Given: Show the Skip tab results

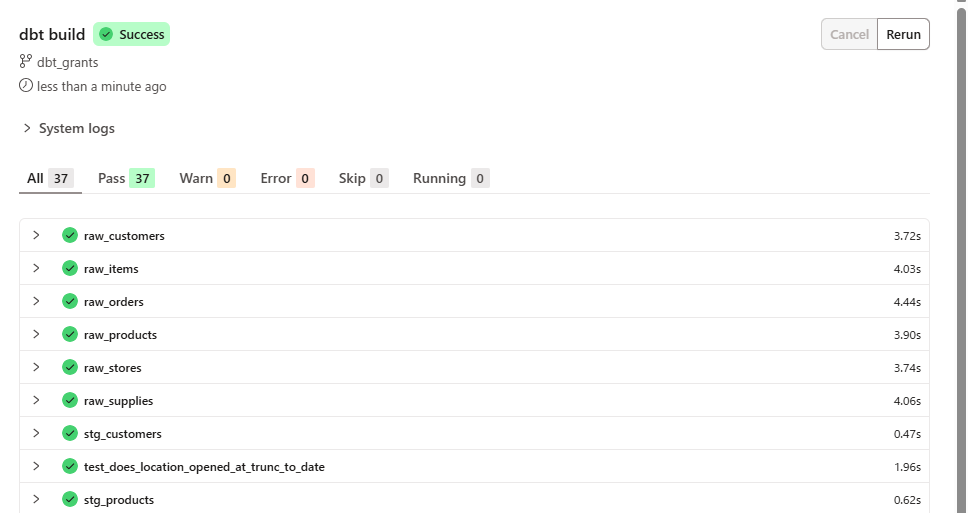Looking at the screenshot, I should pyautogui.click(x=363, y=179).
